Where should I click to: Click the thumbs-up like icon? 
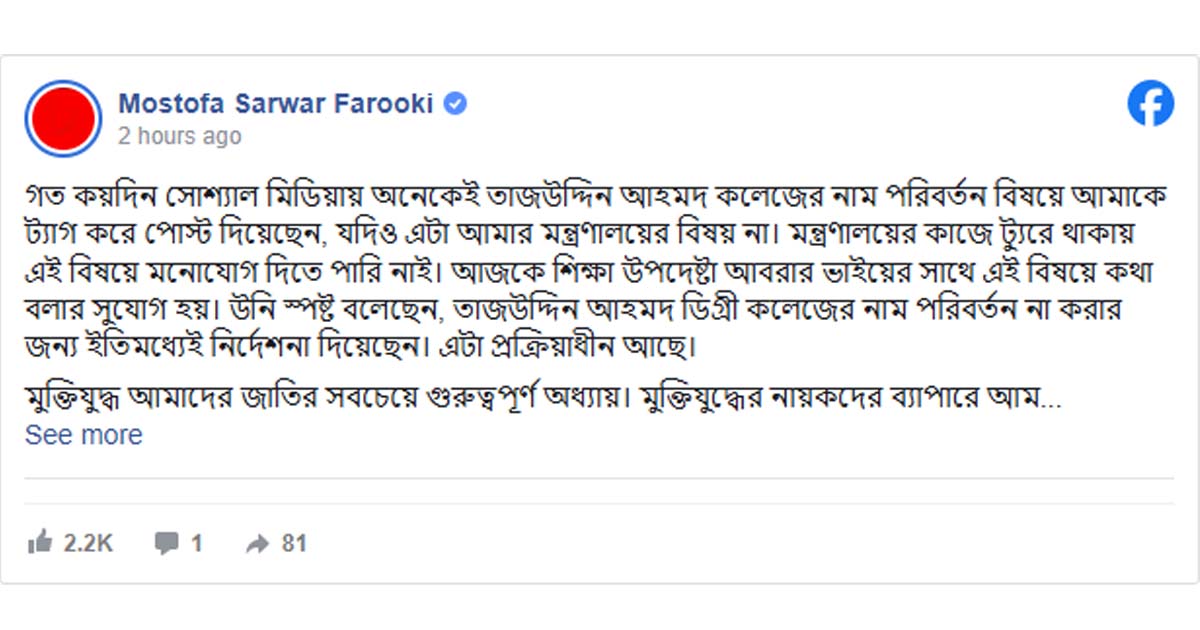coord(40,543)
